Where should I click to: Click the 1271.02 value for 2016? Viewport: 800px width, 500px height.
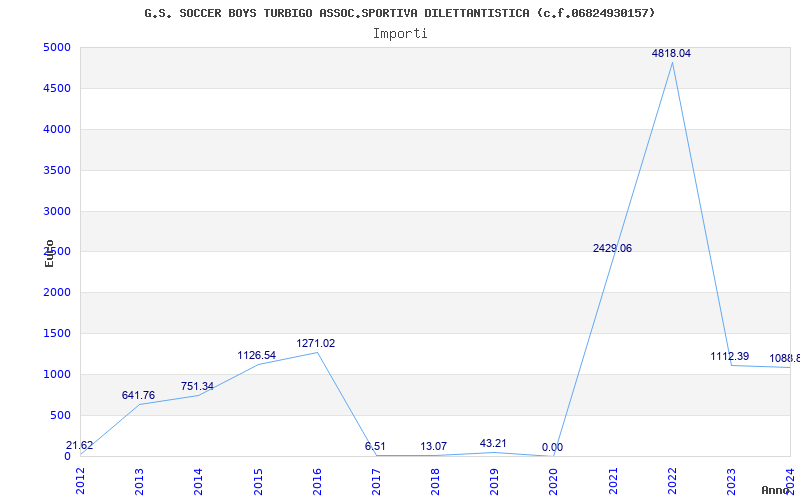[316, 343]
